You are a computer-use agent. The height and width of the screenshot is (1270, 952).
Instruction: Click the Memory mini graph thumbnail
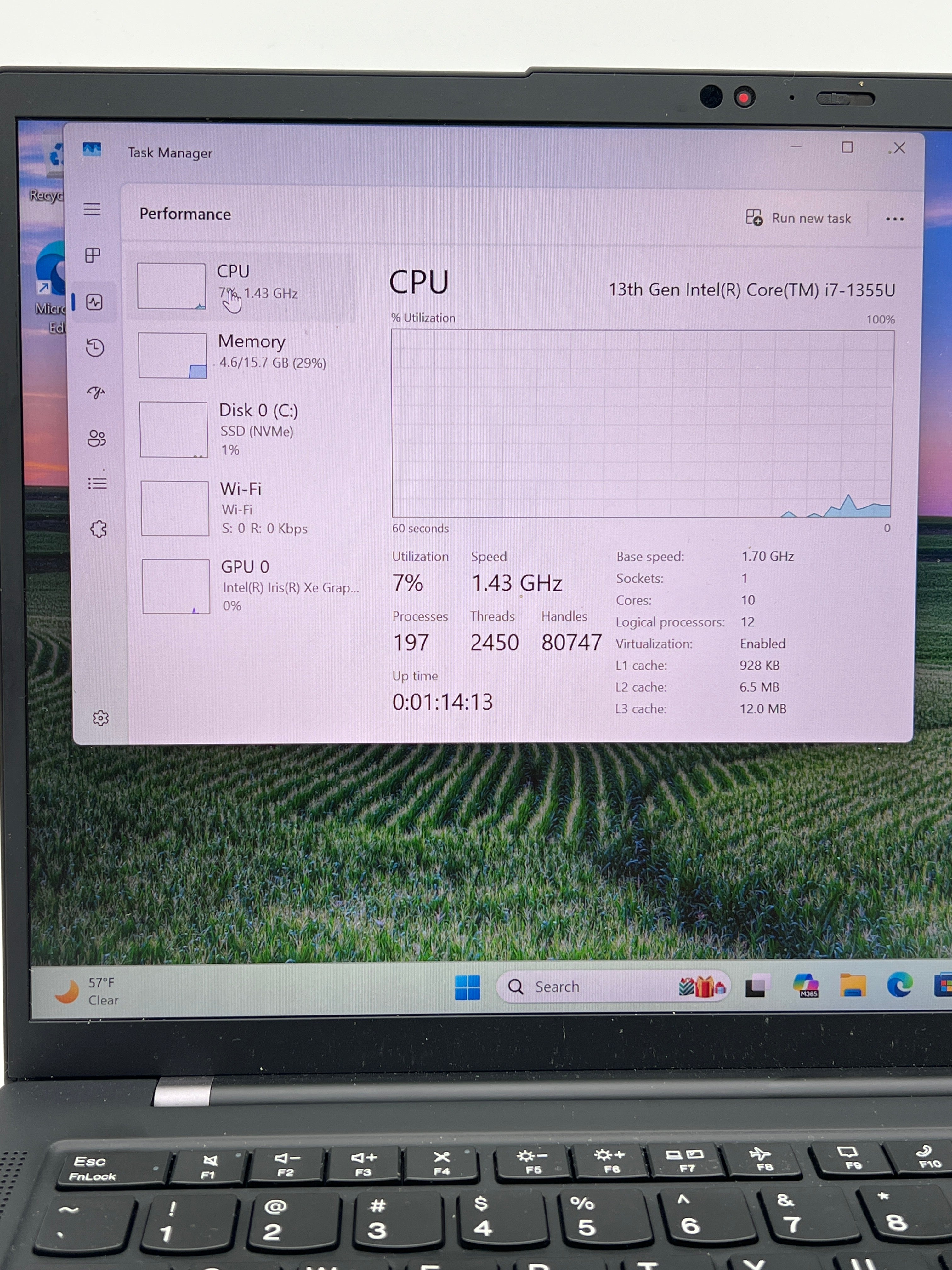172,355
